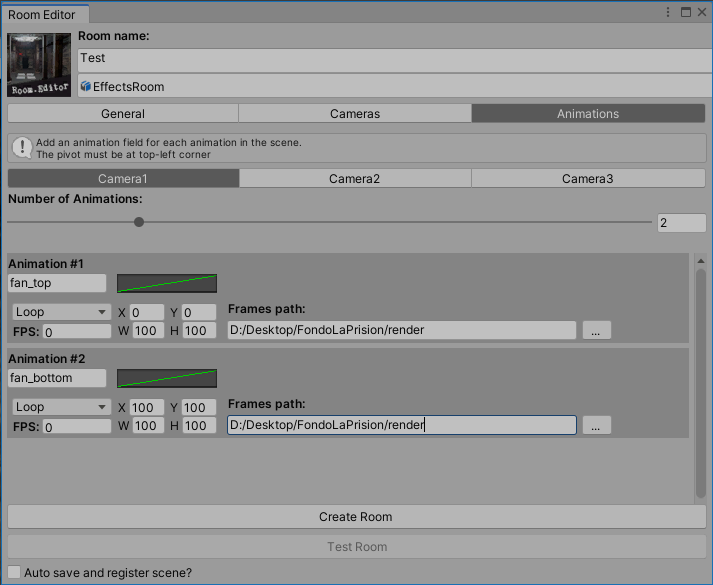The height and width of the screenshot is (585, 713).
Task: Switch to the Cameras tab
Action: 355,114
